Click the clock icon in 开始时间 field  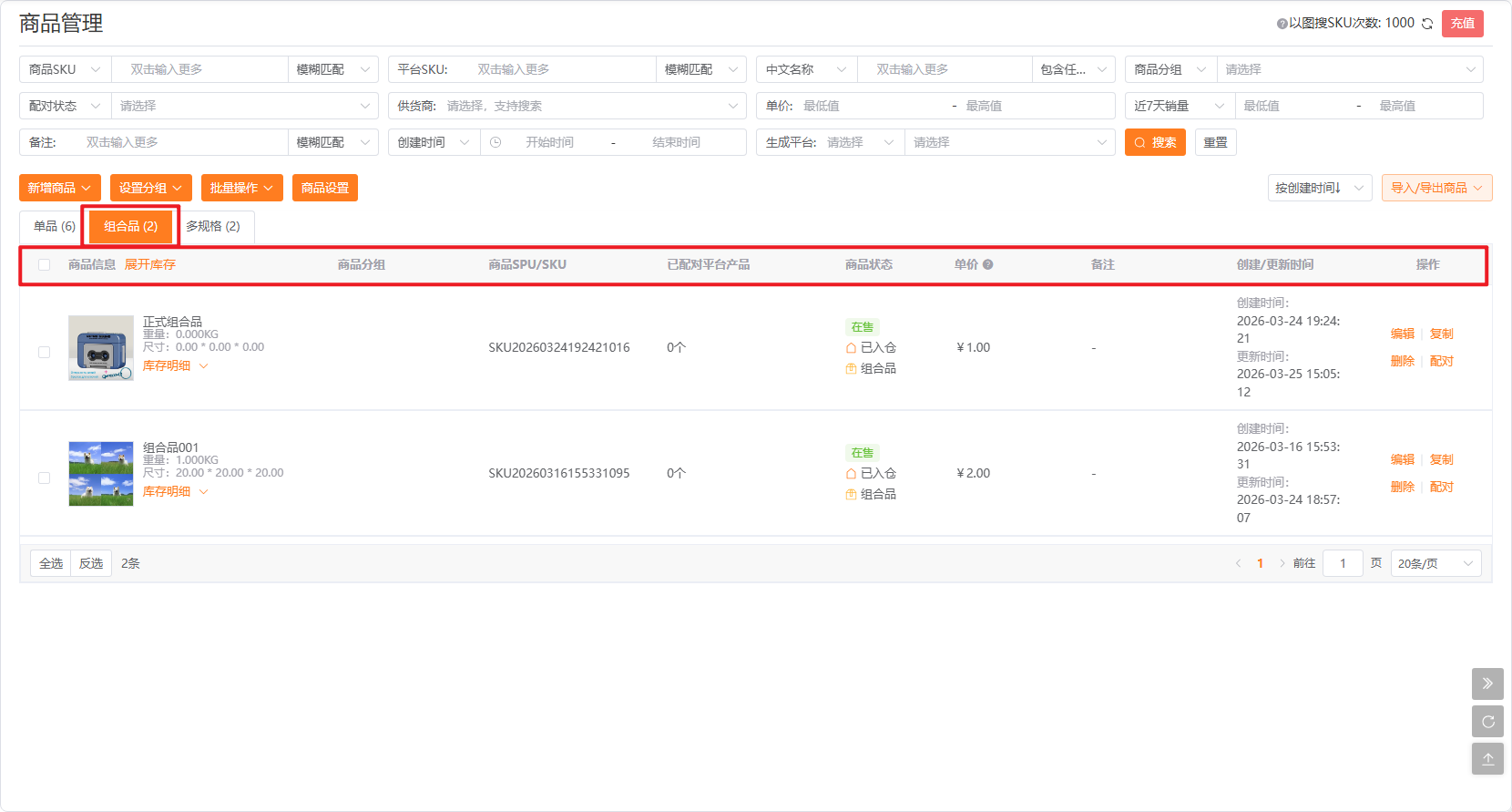(x=495, y=142)
